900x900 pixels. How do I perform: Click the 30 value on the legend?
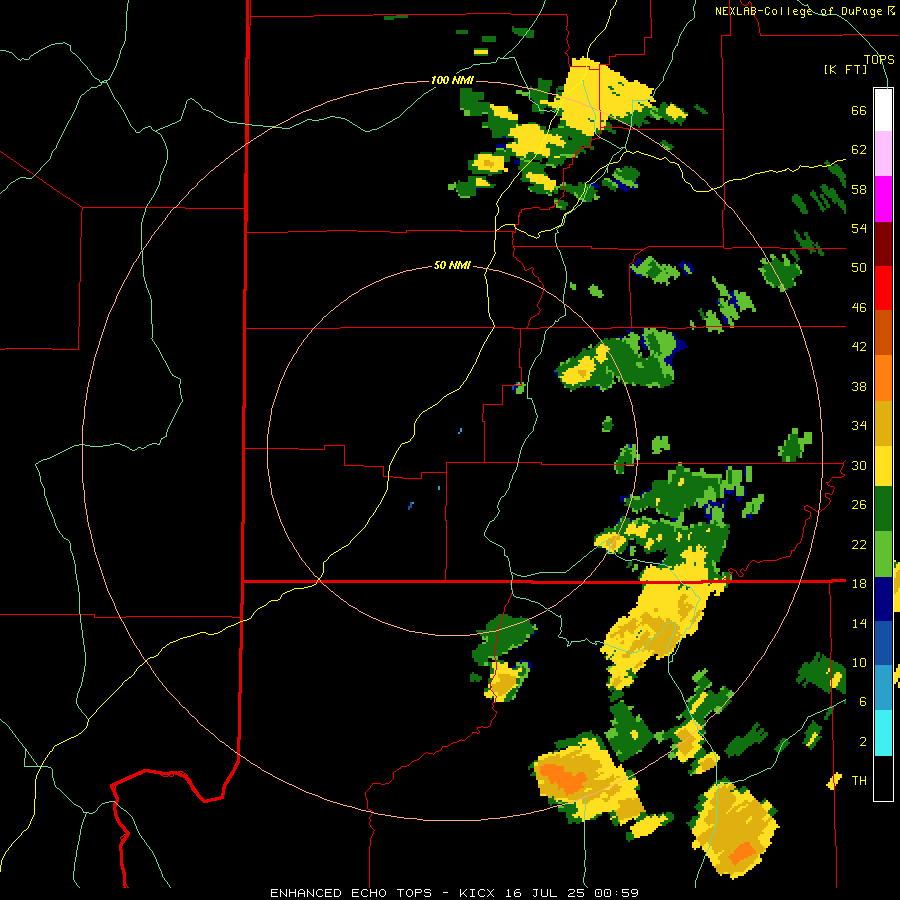pyautogui.click(x=859, y=465)
